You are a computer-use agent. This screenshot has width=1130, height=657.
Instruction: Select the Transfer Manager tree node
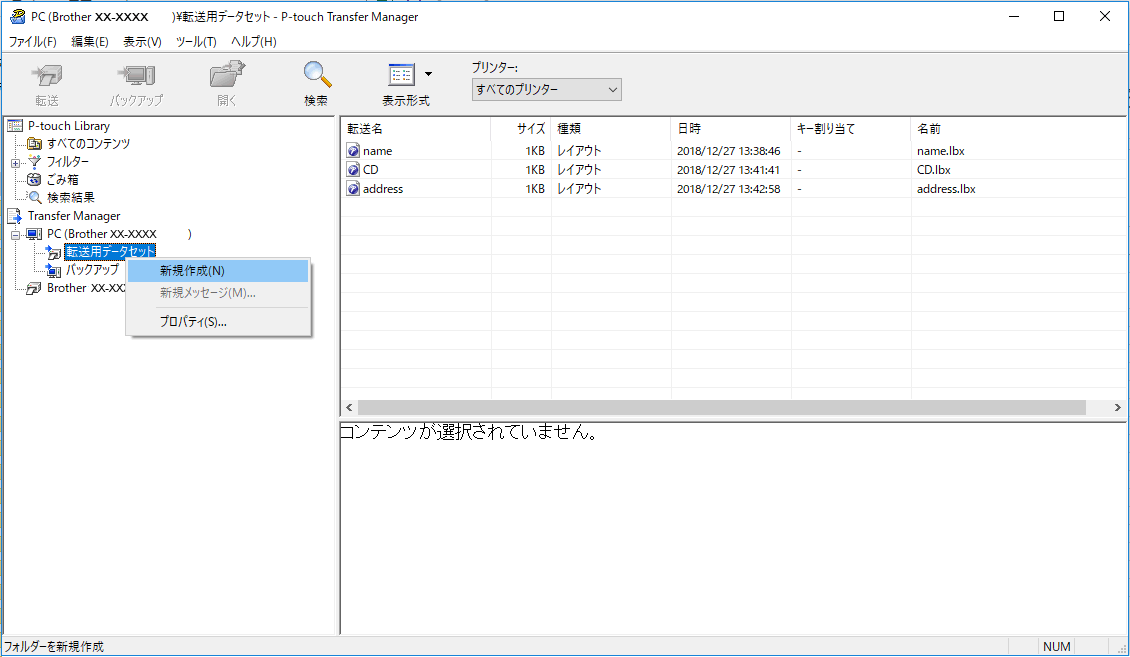coord(74,216)
